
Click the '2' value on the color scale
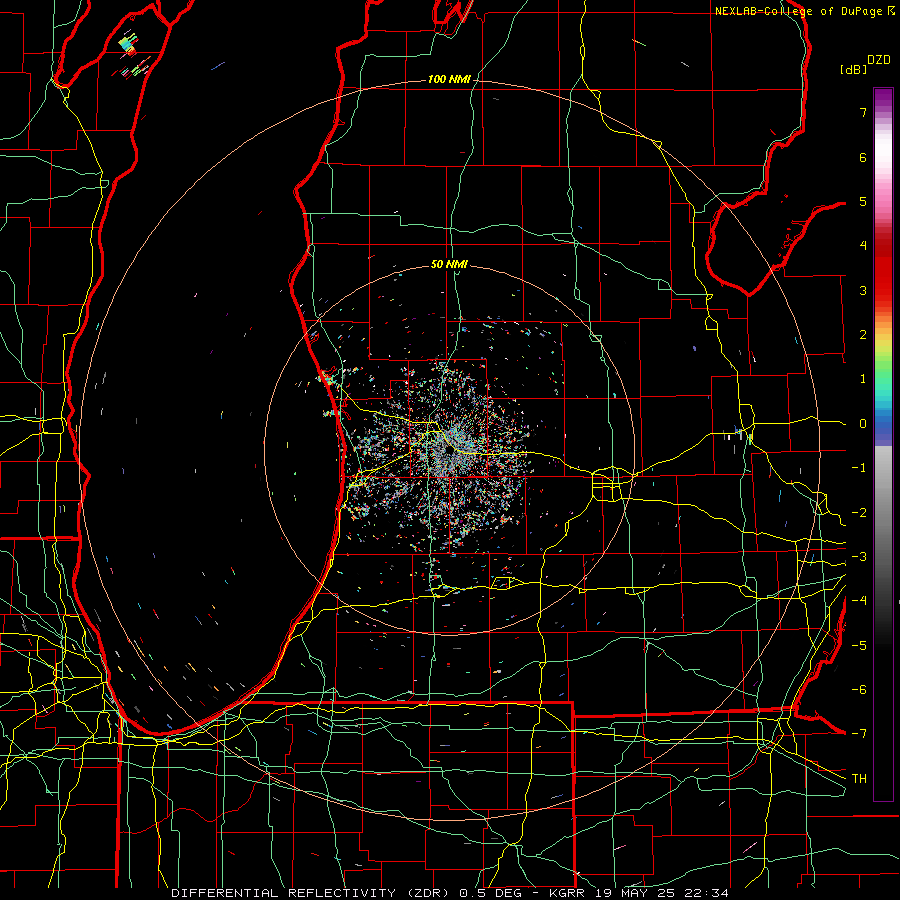863,335
